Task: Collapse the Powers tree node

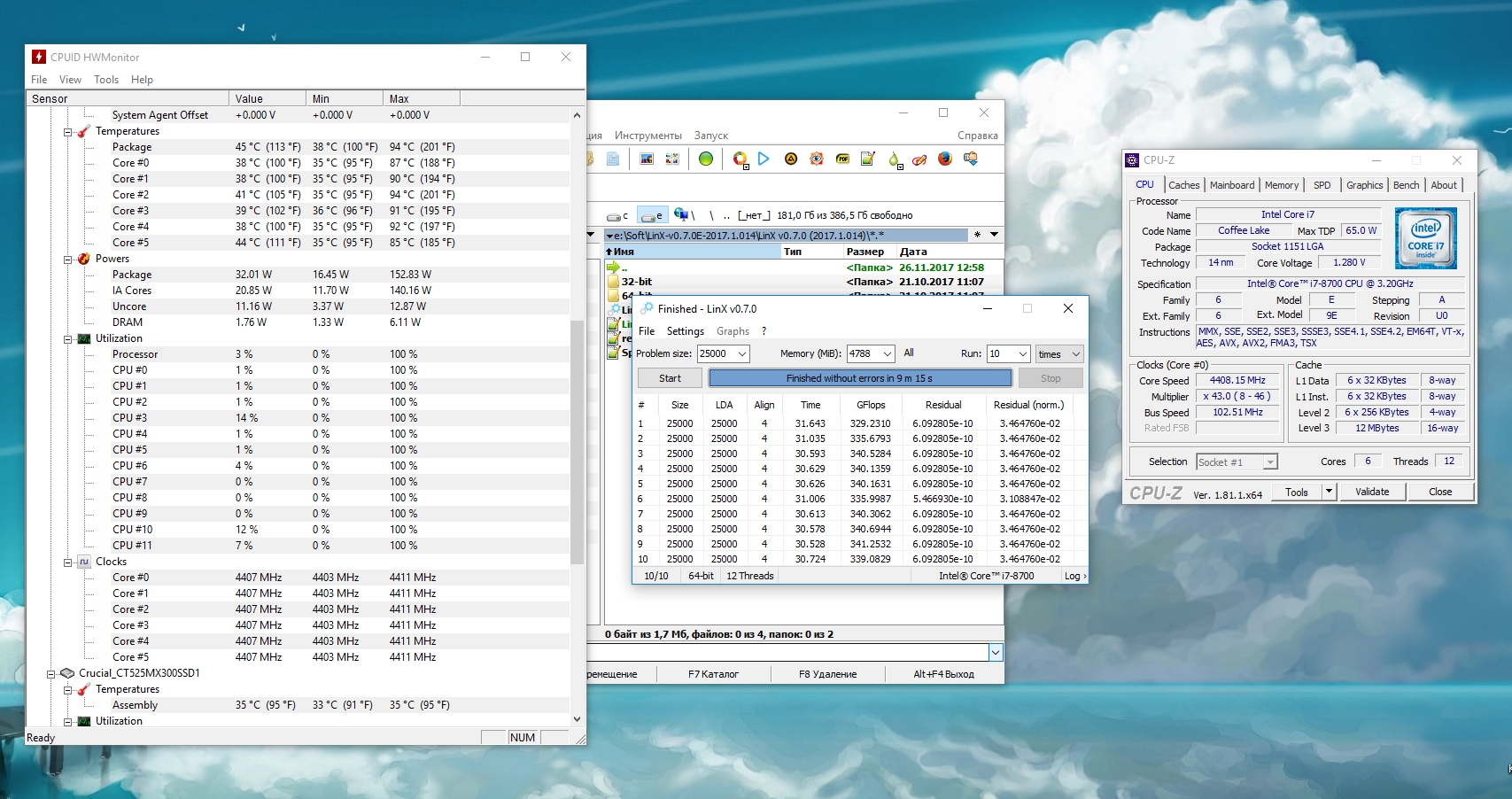Action: coord(68,259)
